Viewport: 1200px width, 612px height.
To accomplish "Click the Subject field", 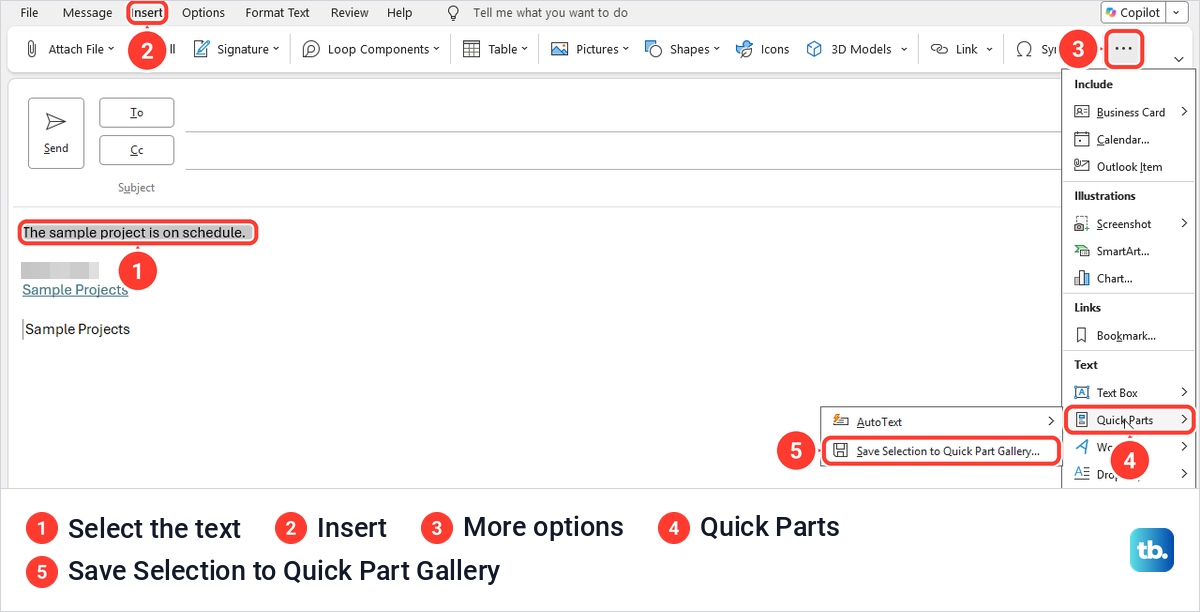I will (622, 188).
